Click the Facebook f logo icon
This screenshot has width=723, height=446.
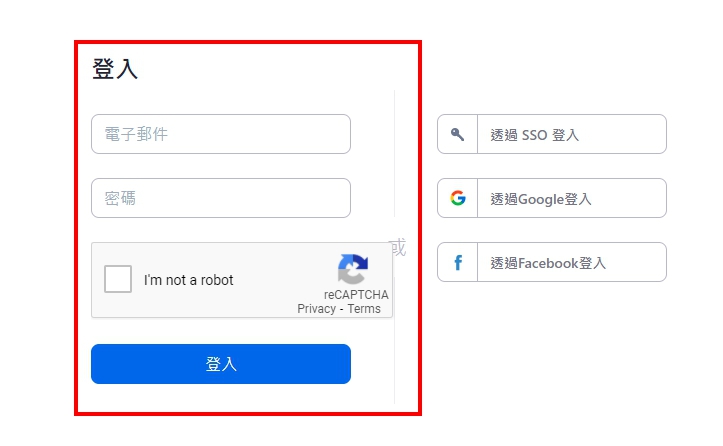pos(458,262)
